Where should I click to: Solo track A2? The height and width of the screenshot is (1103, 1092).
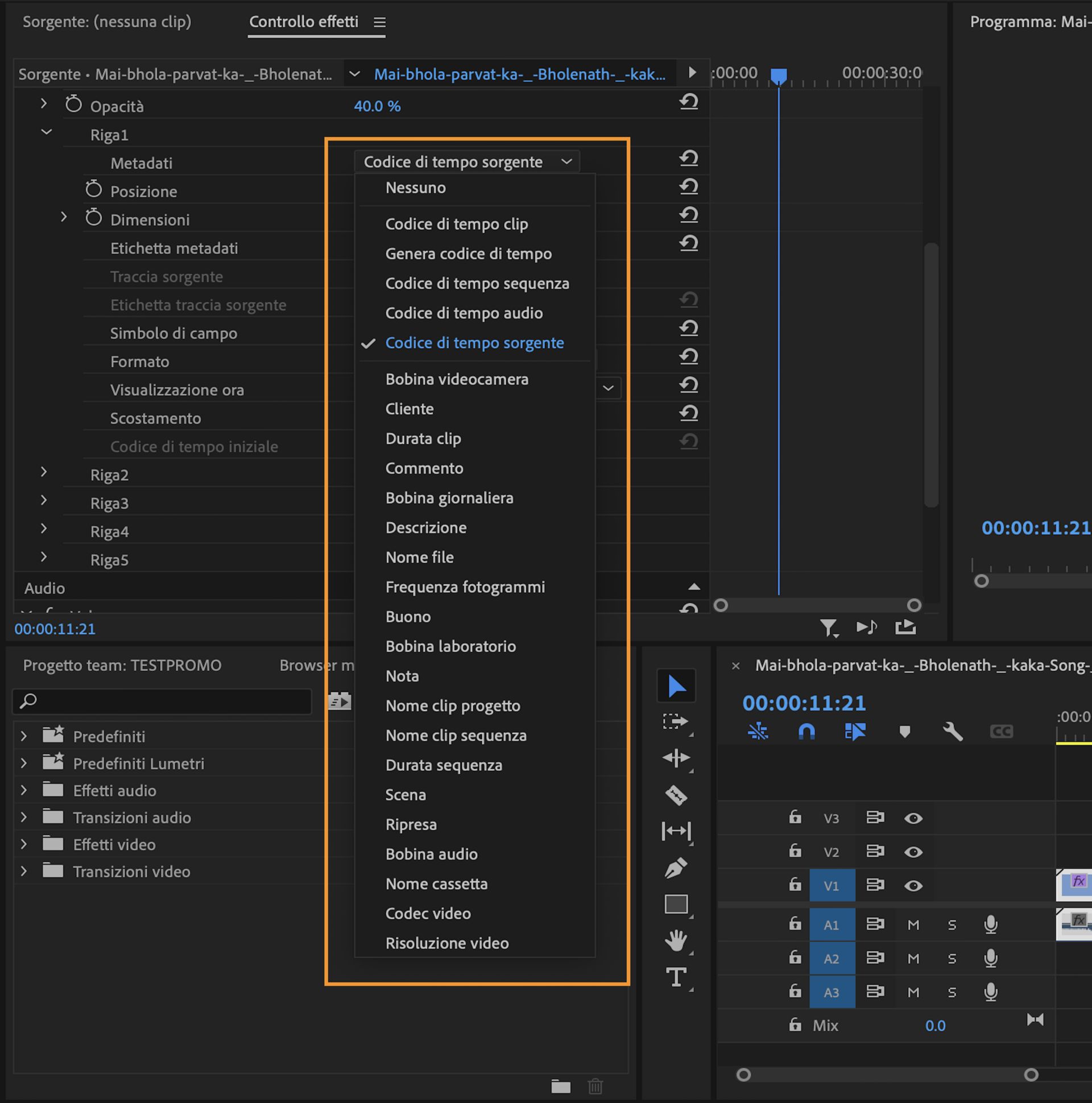click(952, 959)
